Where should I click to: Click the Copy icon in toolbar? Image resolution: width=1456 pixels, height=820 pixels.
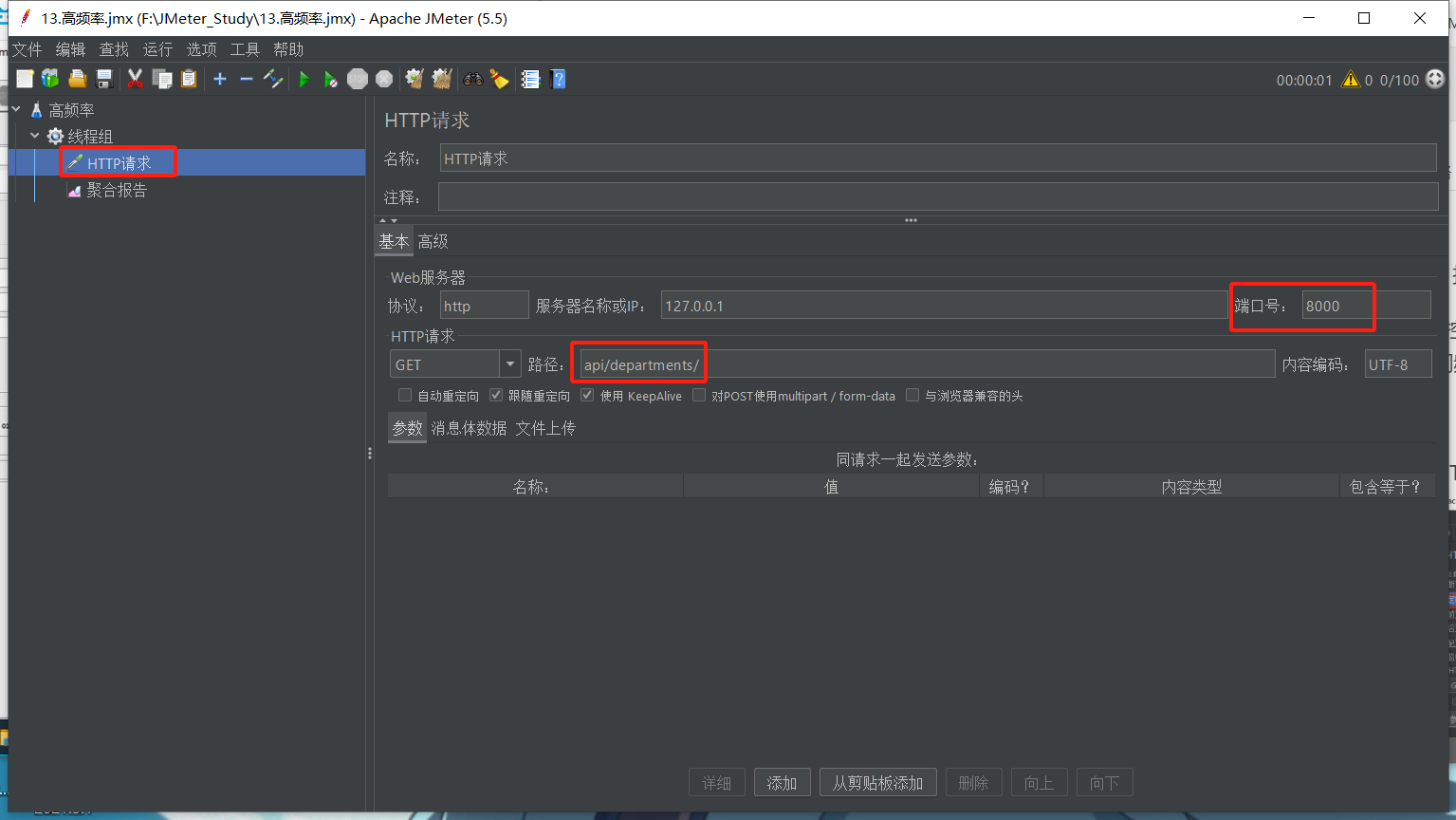162,79
